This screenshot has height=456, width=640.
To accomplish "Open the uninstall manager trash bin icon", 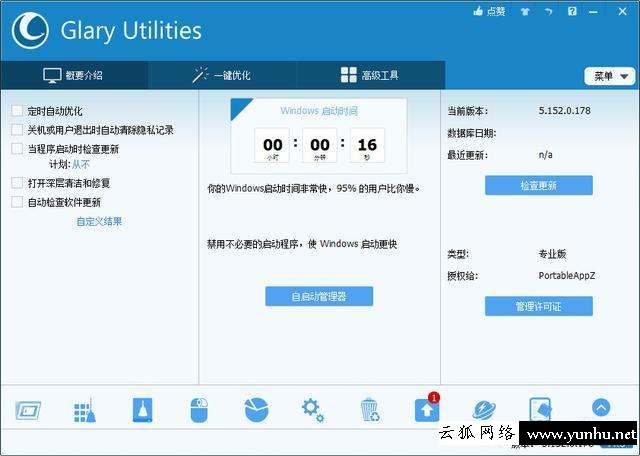I will [x=370, y=410].
